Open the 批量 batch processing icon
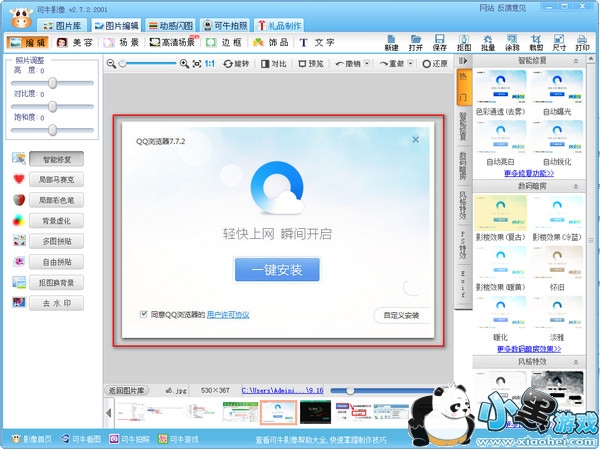Viewport: 600px width, 450px height. point(488,43)
